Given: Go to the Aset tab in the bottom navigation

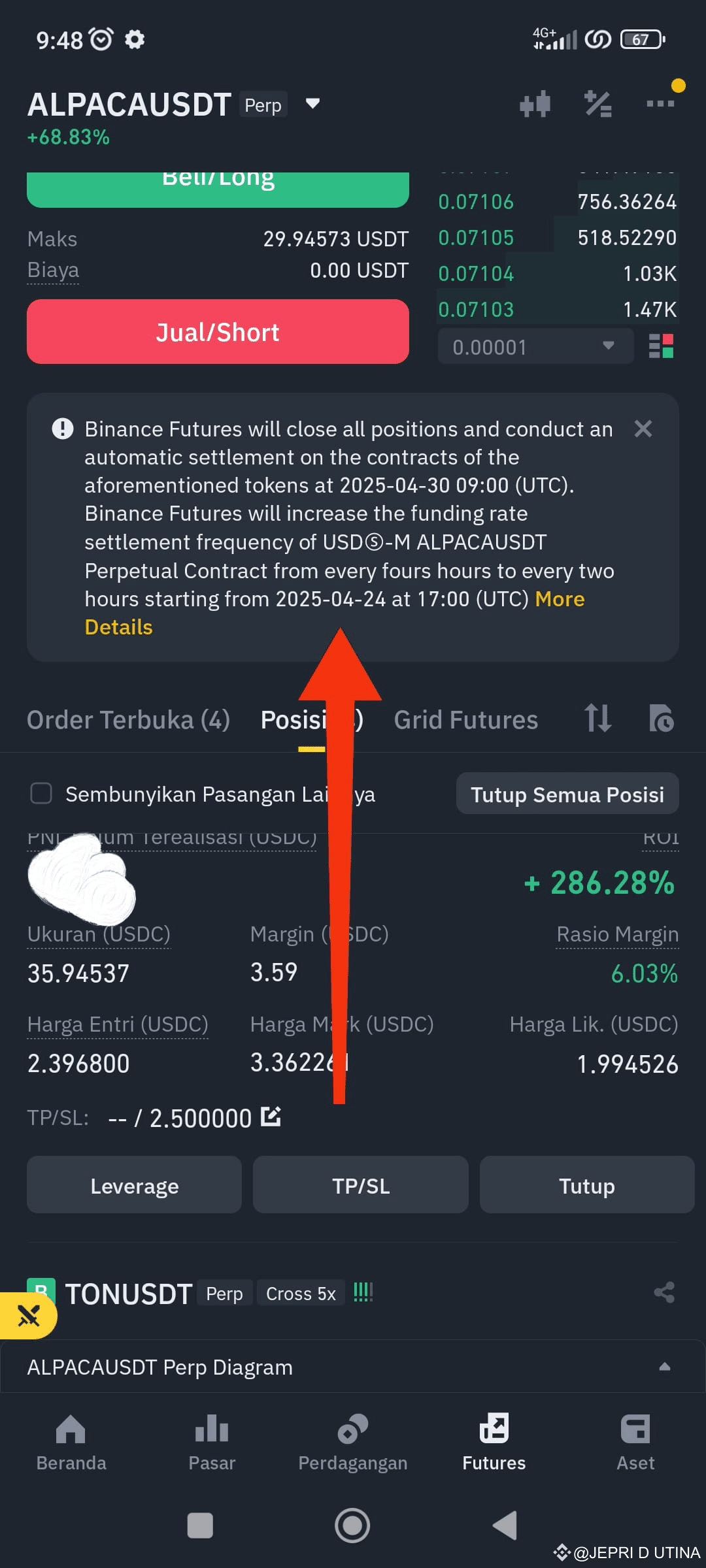Looking at the screenshot, I should click(x=635, y=1443).
